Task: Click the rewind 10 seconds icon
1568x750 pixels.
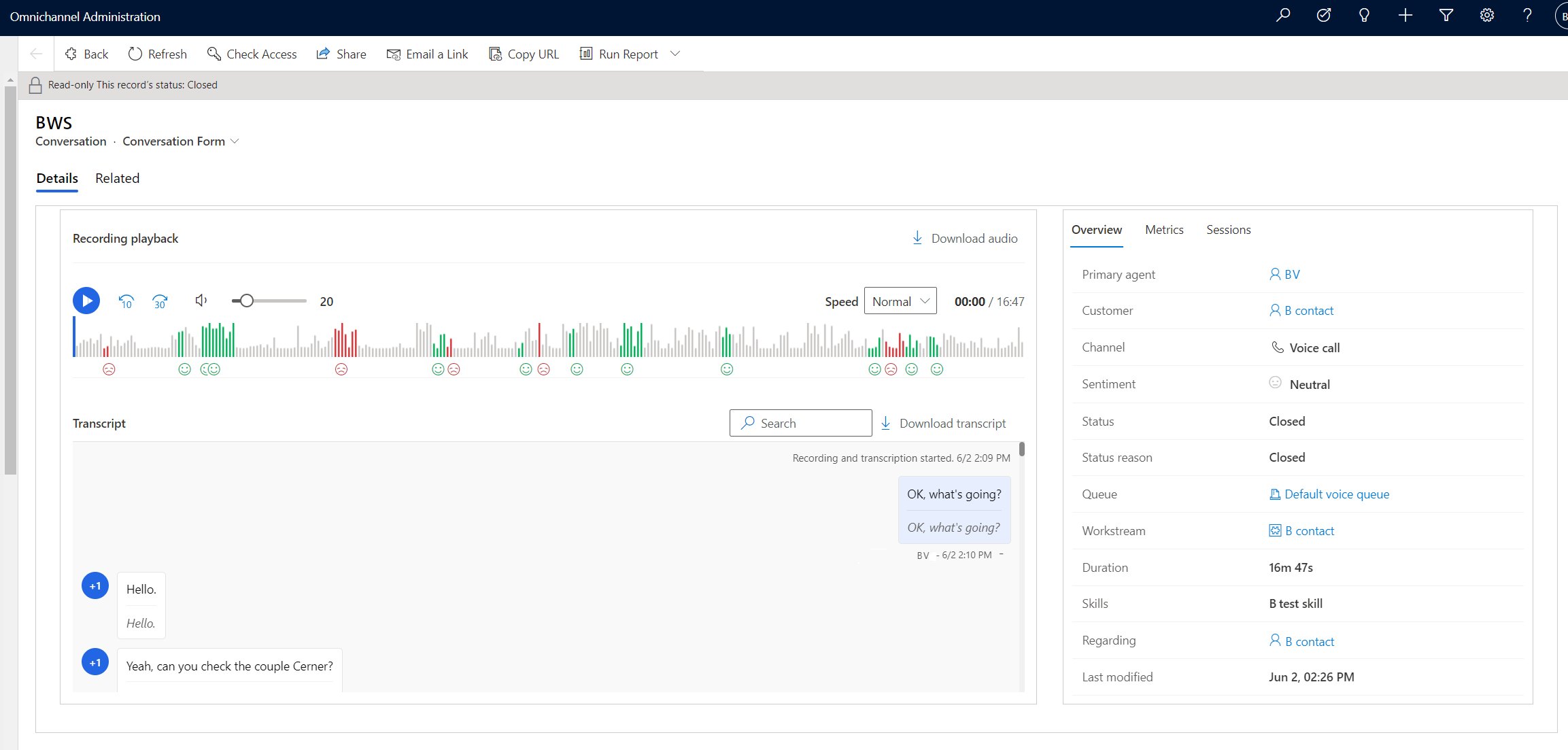Action: coord(126,300)
